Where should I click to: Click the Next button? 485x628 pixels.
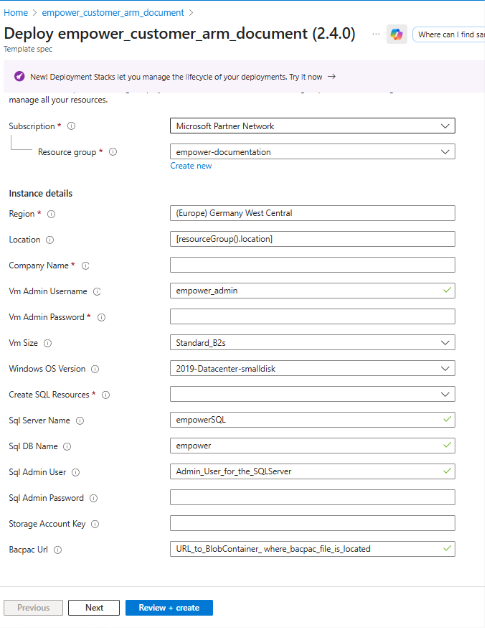(x=94, y=608)
